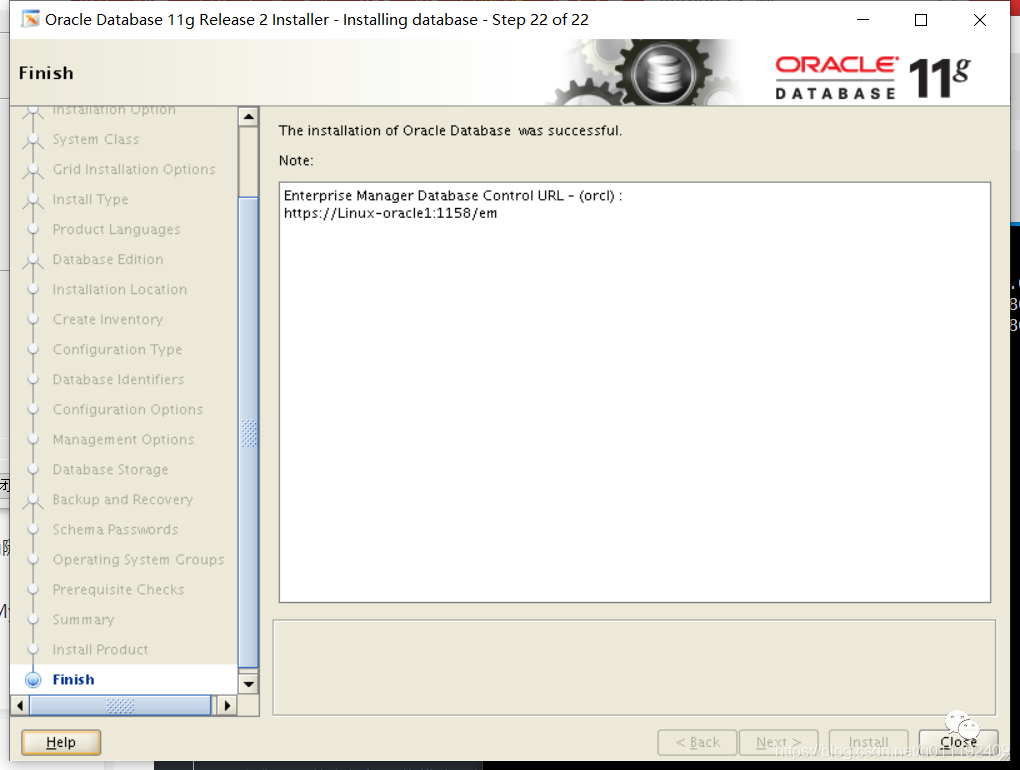Open the Help button
The image size is (1020, 770).
pyautogui.click(x=60, y=742)
